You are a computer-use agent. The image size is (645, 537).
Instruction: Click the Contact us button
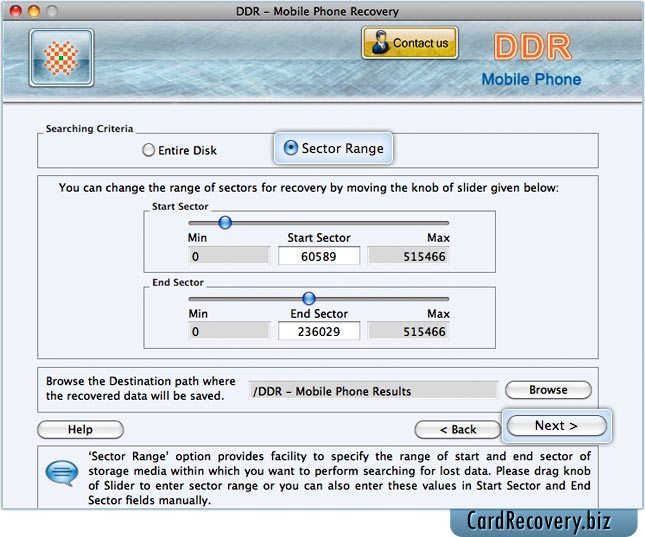[410, 43]
